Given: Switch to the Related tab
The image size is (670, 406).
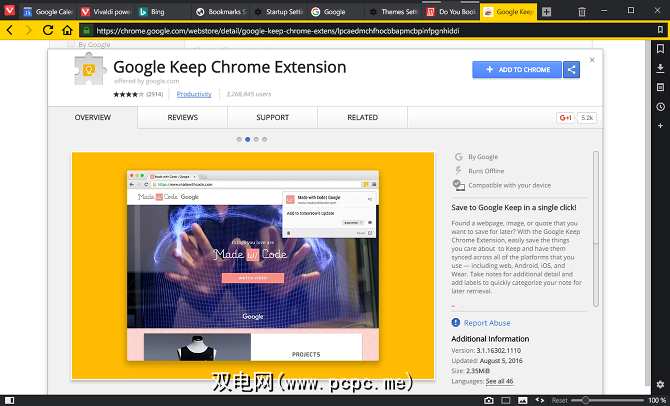Looking at the screenshot, I should tap(362, 118).
